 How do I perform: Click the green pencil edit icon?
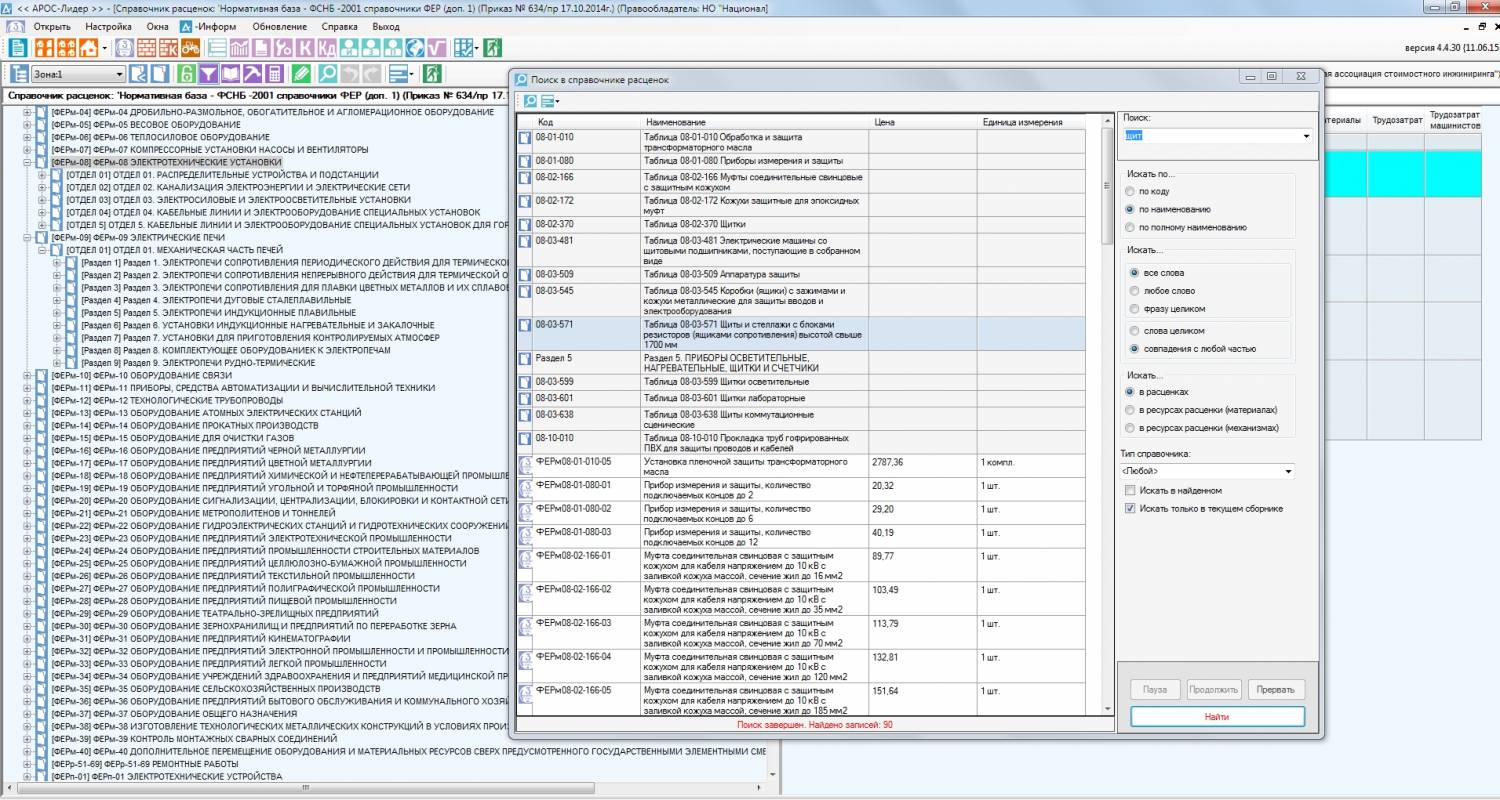point(301,74)
